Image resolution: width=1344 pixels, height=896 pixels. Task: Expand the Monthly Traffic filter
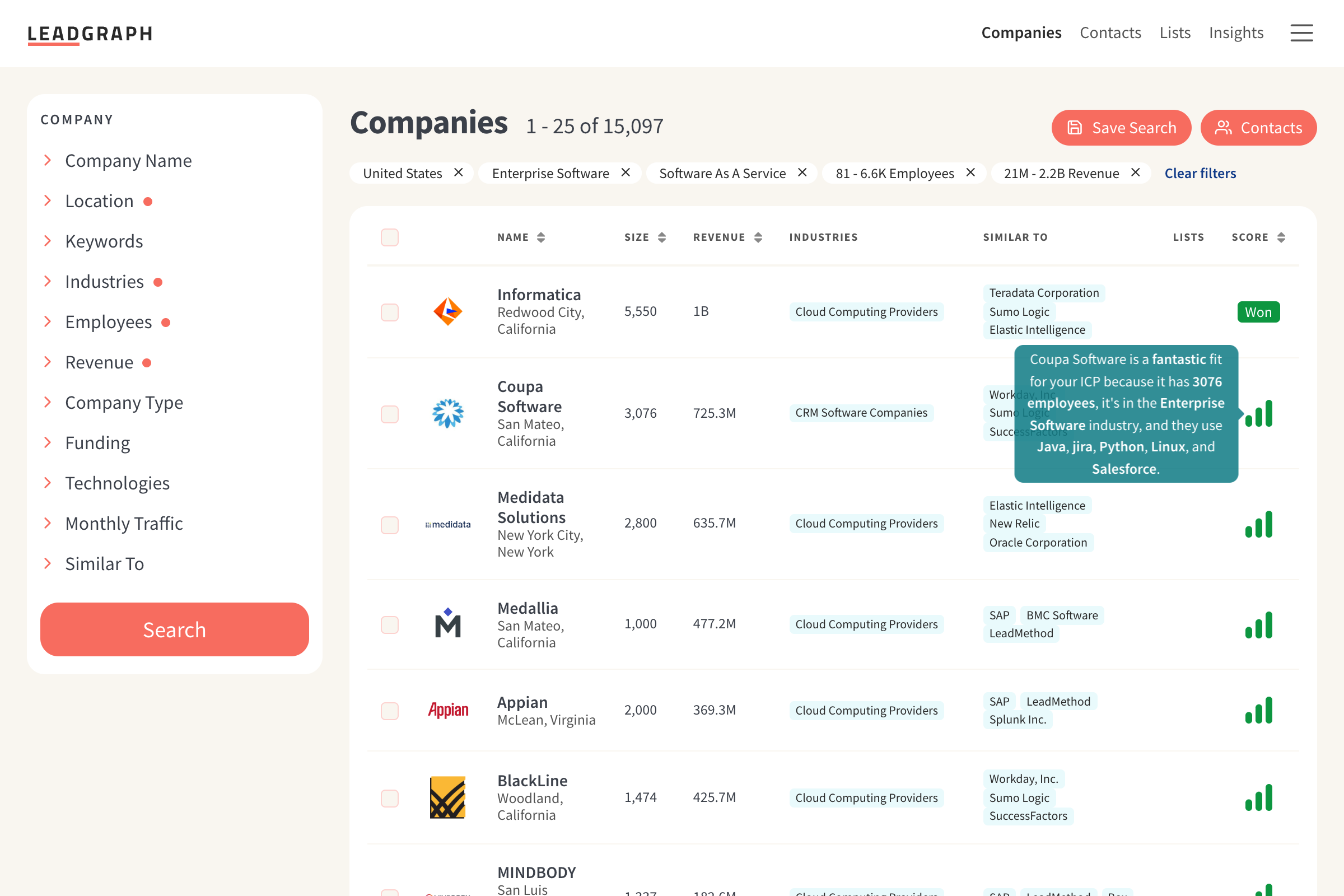pyautogui.click(x=123, y=524)
